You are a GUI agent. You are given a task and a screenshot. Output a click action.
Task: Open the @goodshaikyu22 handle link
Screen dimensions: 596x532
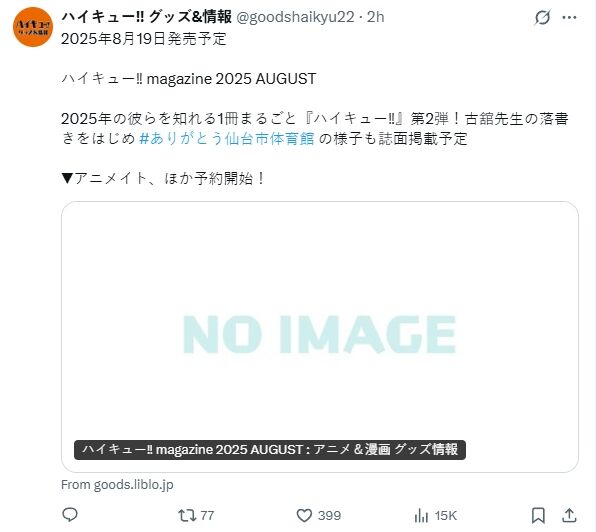(x=295, y=17)
